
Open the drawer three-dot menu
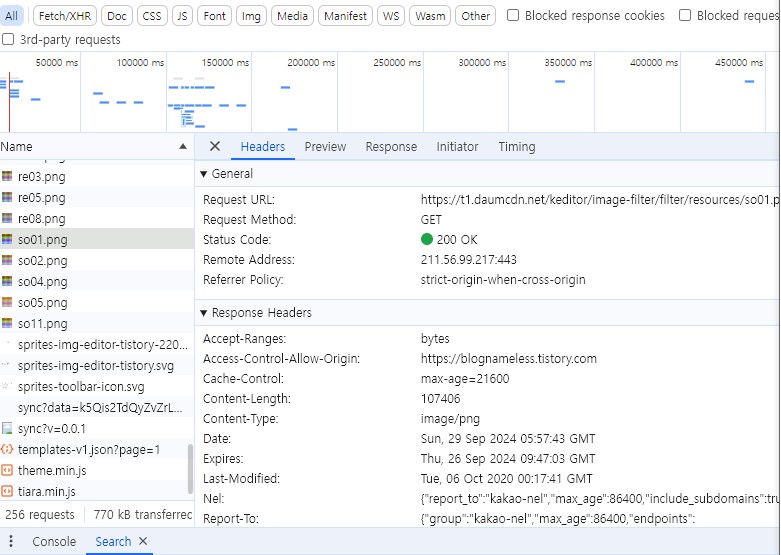[11, 541]
